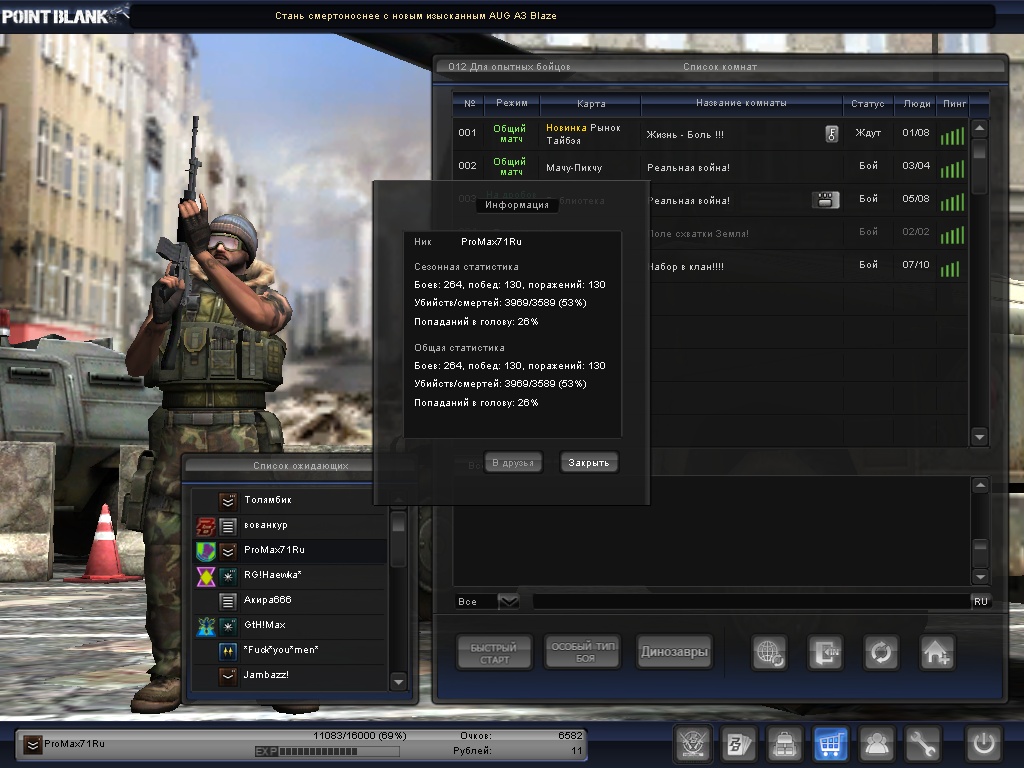Open settings via the wrench icon
Viewport: 1024px width, 768px height.
coord(922,743)
